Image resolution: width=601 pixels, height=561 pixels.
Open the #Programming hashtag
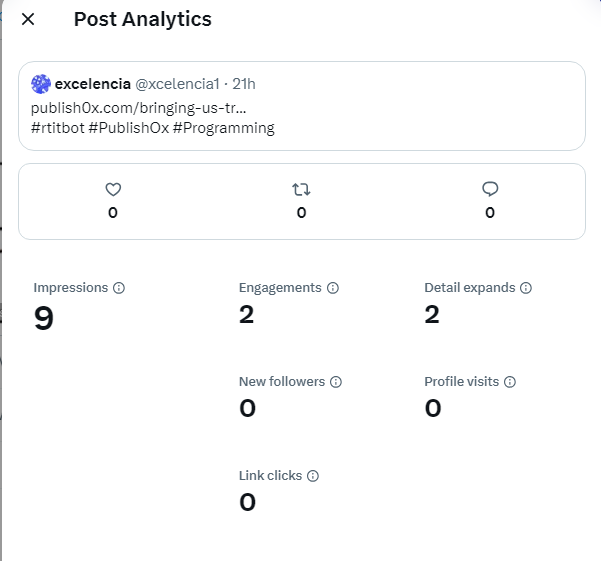pyautogui.click(x=224, y=128)
